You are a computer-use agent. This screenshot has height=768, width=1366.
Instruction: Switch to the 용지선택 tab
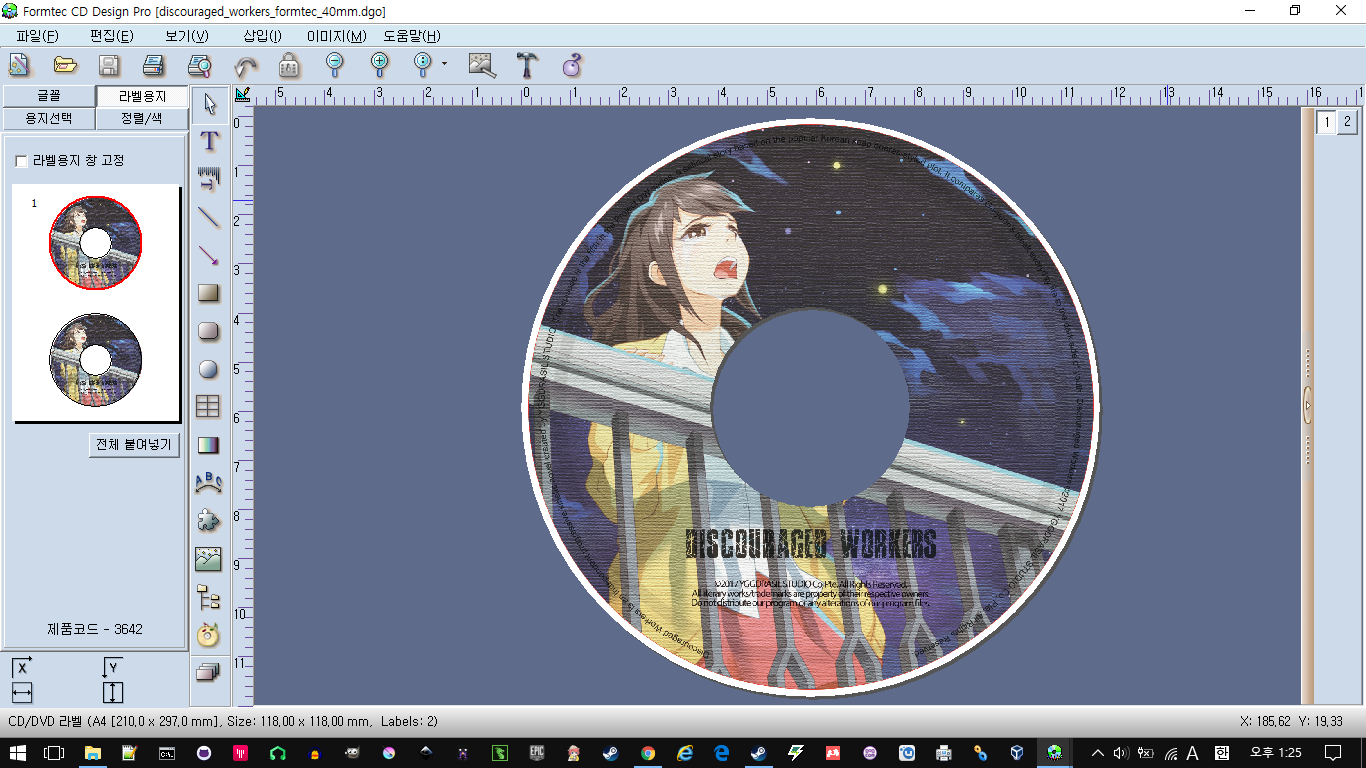[x=49, y=118]
